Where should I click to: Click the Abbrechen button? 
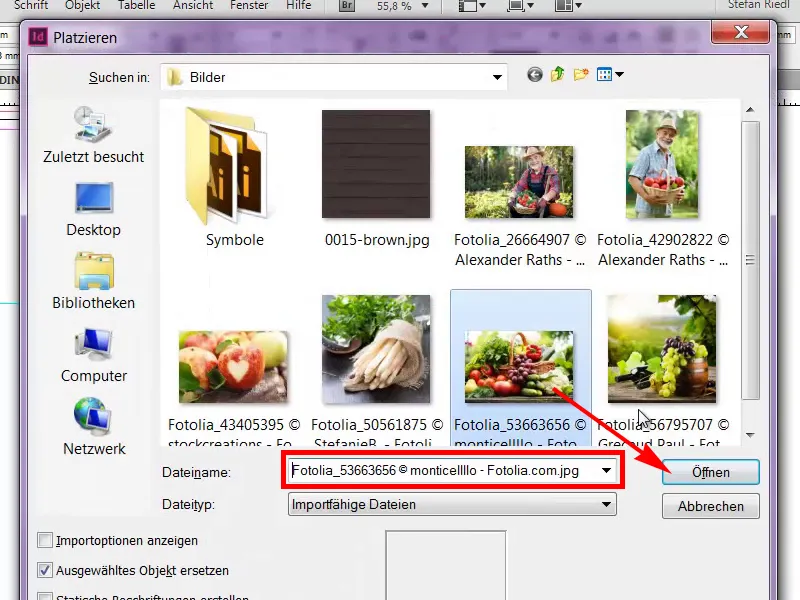(x=711, y=506)
